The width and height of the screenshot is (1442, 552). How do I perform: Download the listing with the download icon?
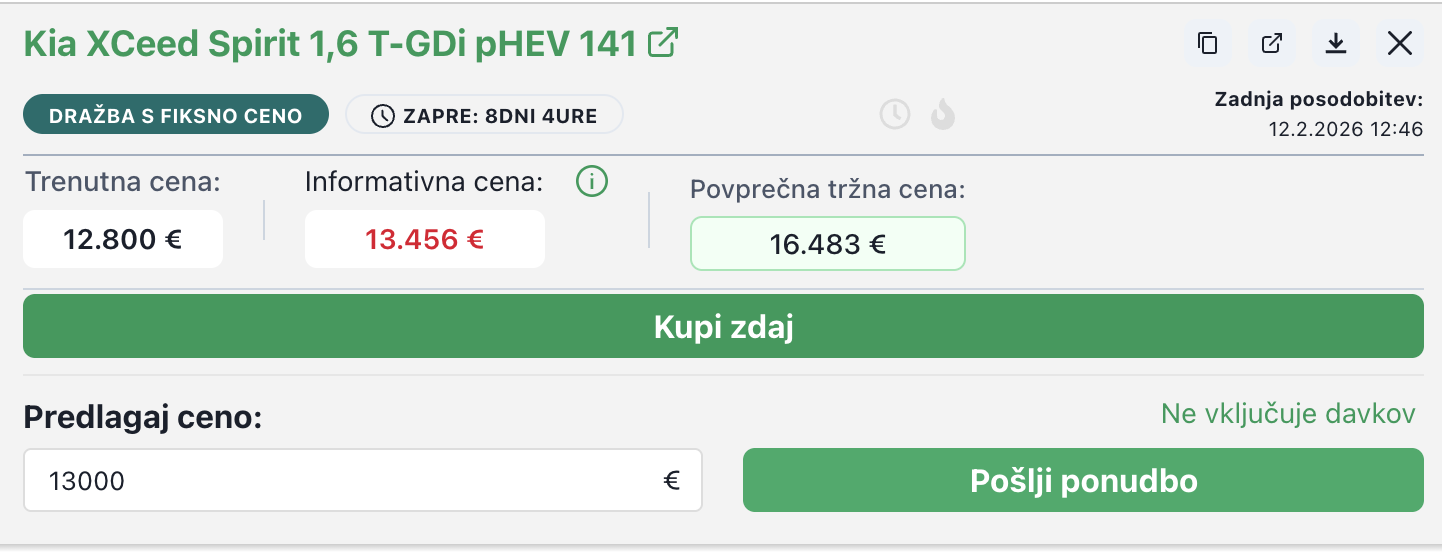(x=1336, y=44)
